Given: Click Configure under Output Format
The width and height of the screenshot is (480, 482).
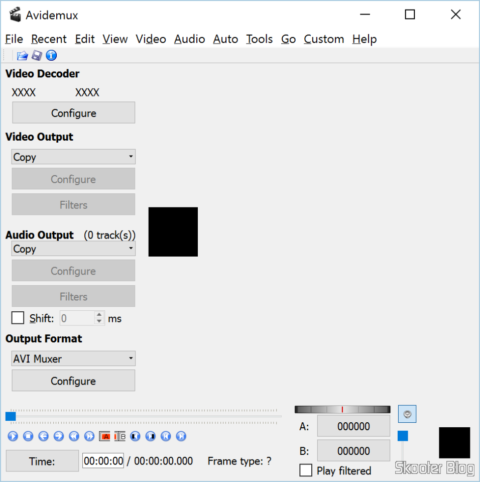Looking at the screenshot, I should [x=73, y=381].
